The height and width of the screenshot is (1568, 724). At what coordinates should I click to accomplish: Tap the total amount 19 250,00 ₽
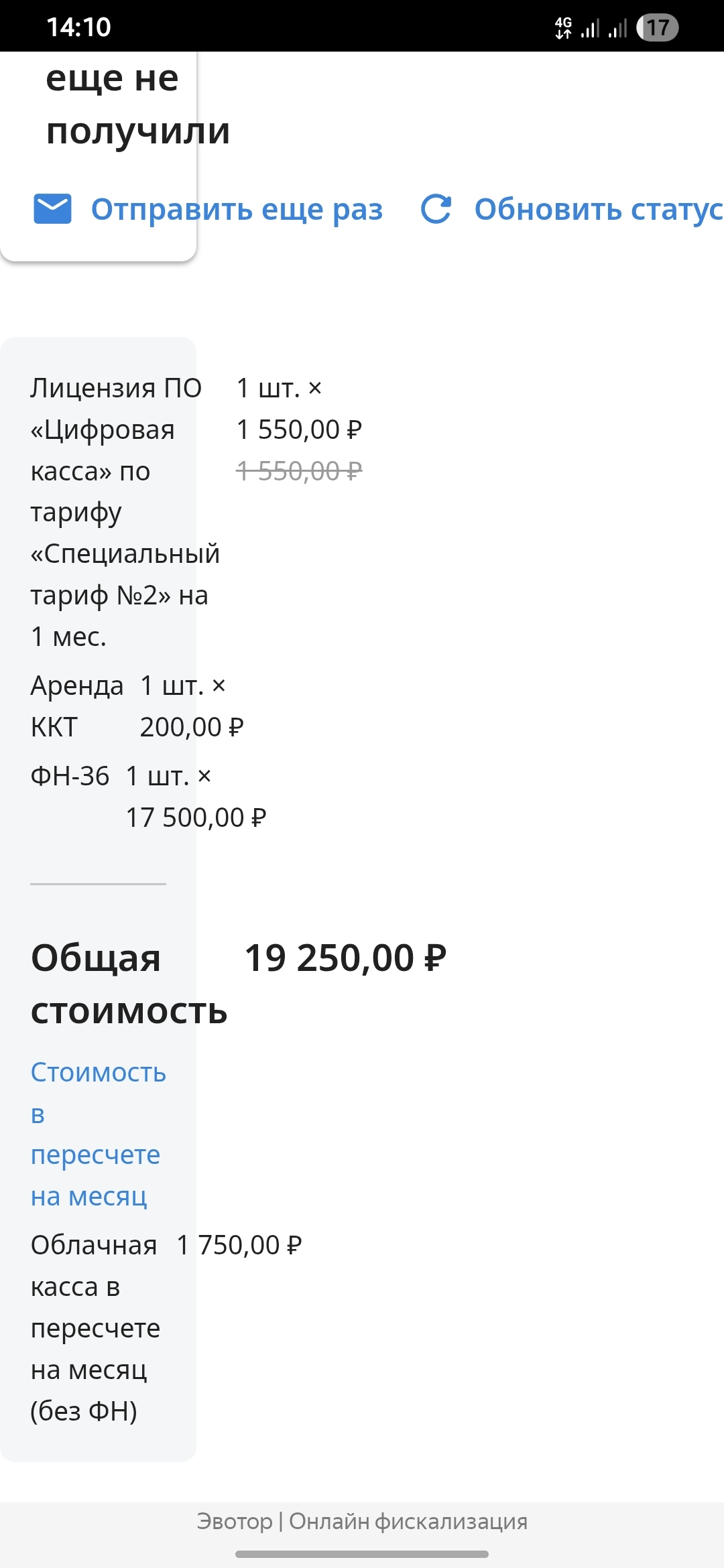[x=345, y=958]
